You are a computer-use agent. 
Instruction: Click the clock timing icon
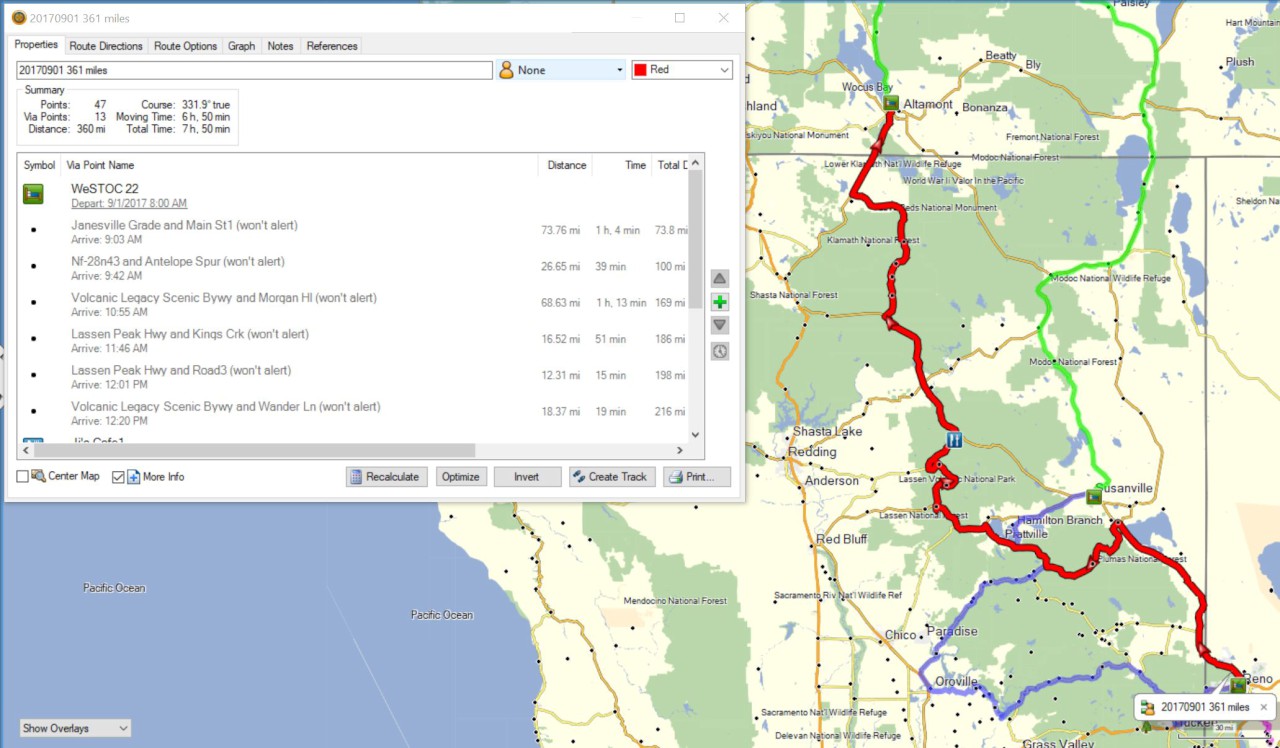coord(720,351)
